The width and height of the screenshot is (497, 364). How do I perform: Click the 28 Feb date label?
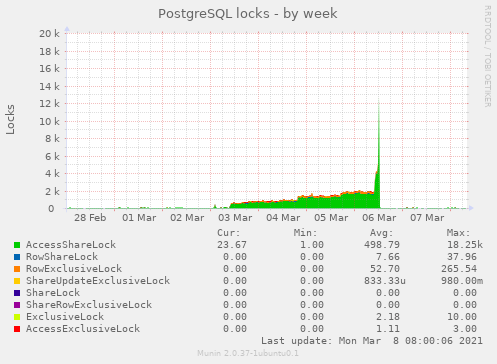tap(90, 218)
